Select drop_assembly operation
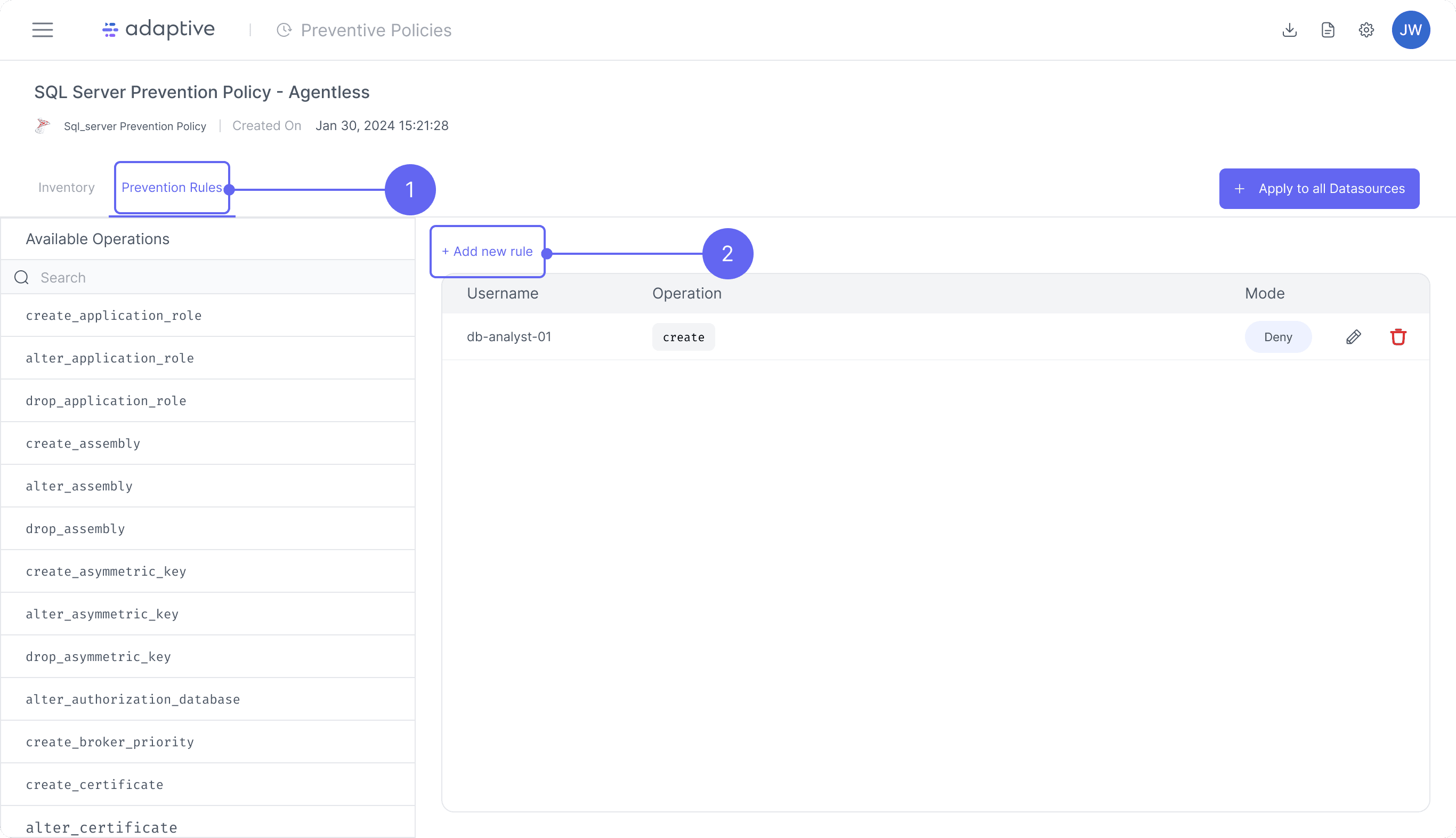 coord(208,528)
